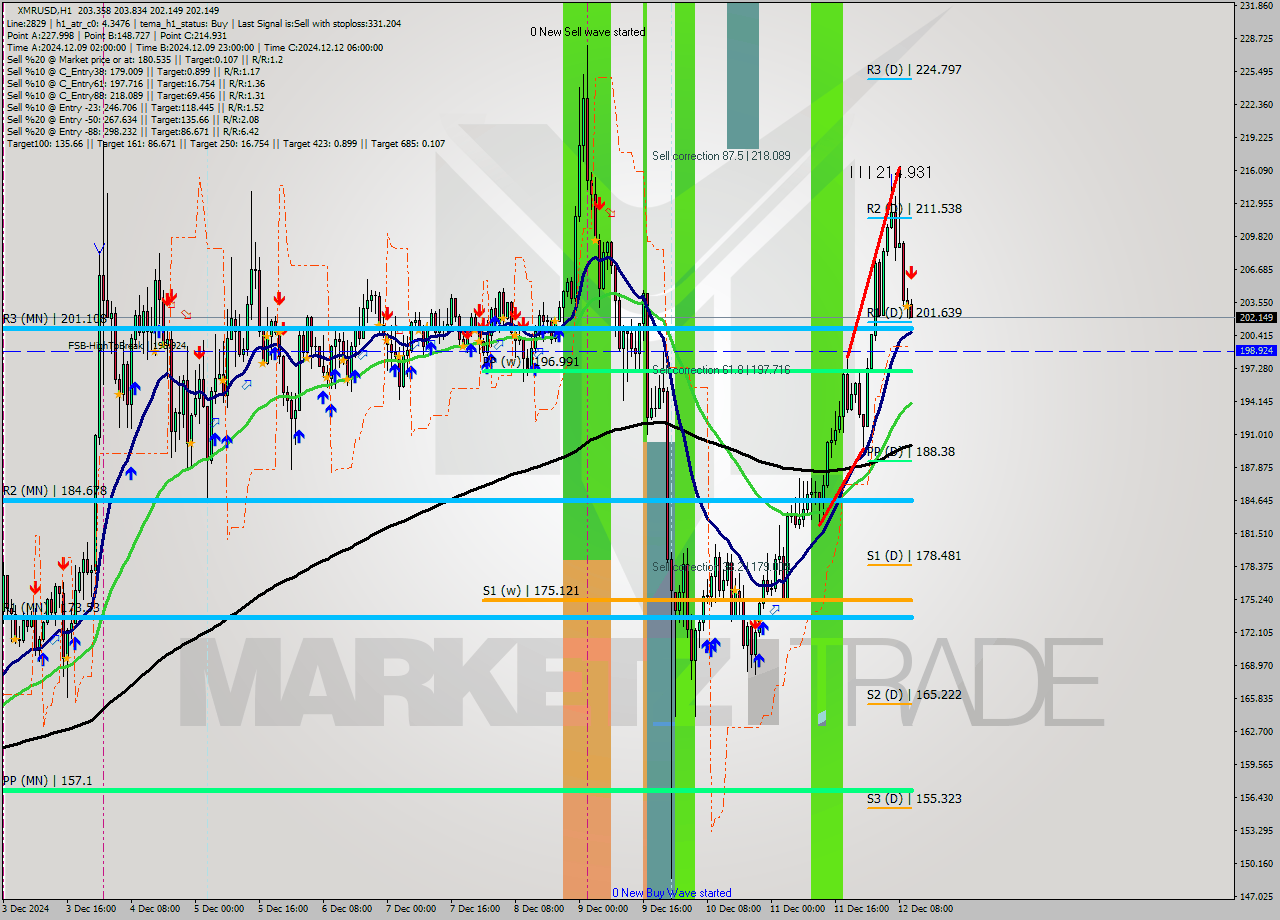Click the FSB-HighToBreak level label
The width and height of the screenshot is (1280, 920).
pyautogui.click(x=127, y=346)
